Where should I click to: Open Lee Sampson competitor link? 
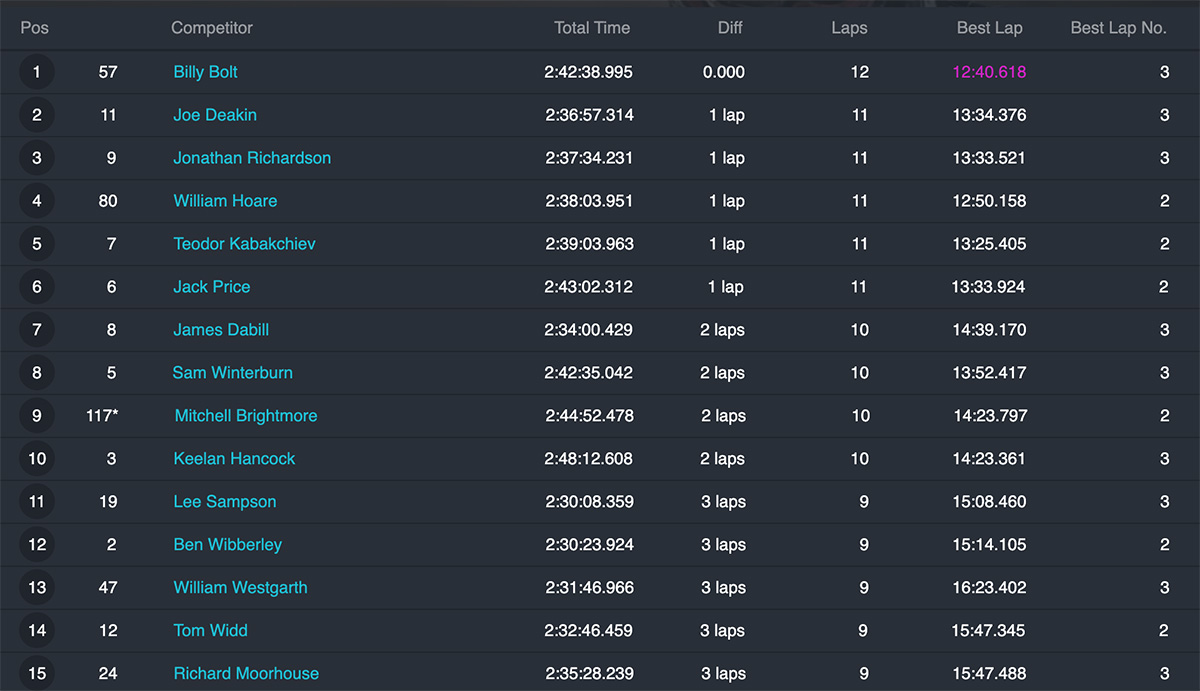[x=225, y=502]
